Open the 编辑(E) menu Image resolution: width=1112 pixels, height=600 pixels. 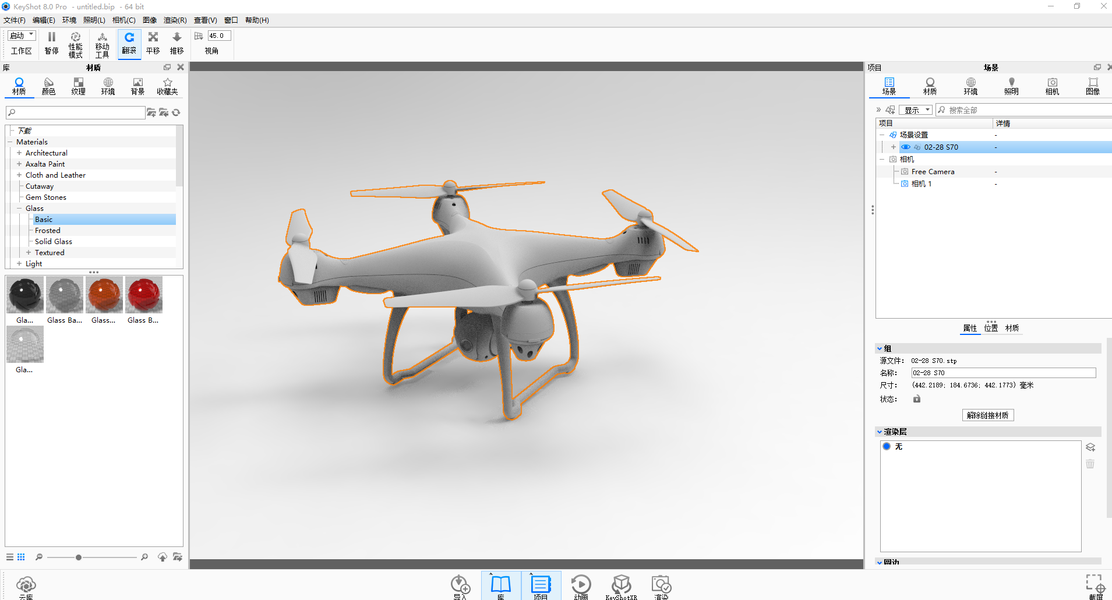point(43,20)
